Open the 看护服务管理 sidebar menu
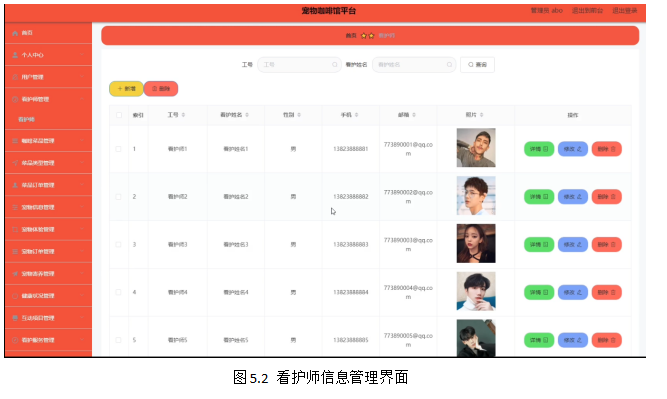This screenshot has width=667, height=399. (x=48, y=340)
